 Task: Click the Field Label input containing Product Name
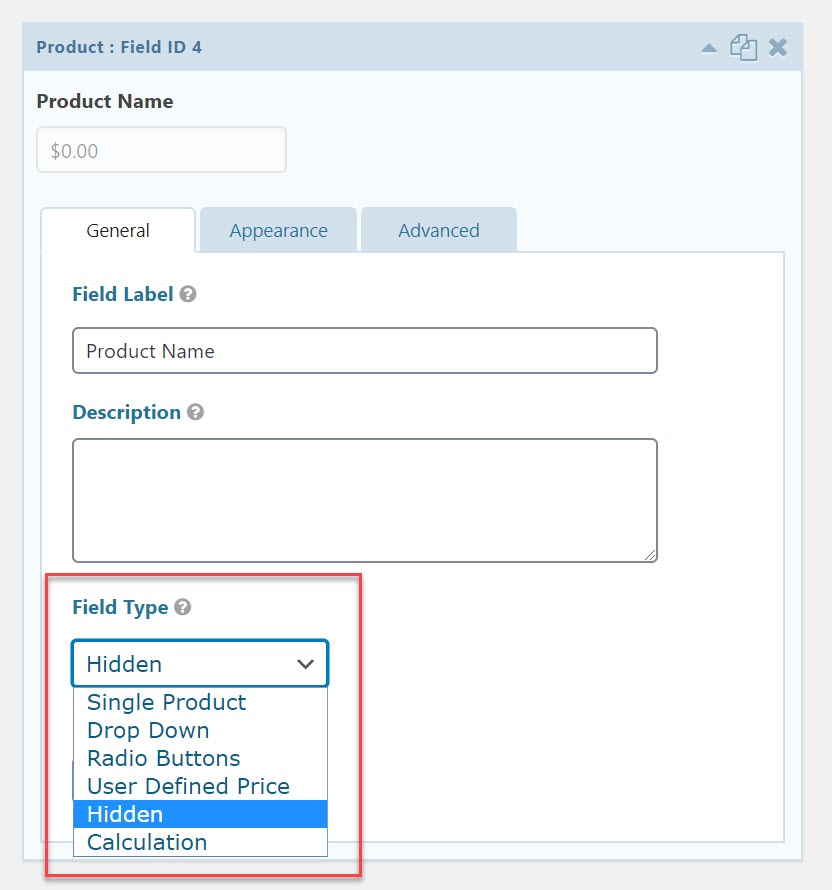coord(365,351)
